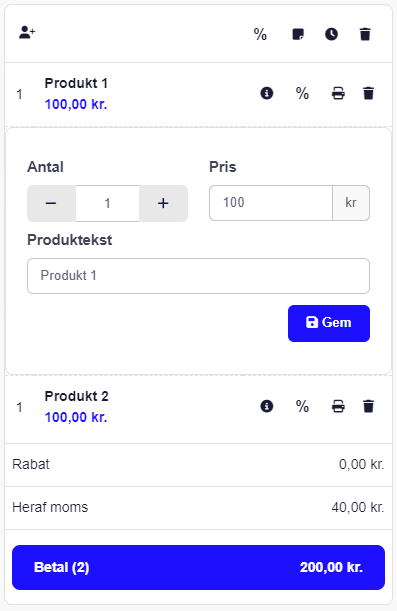
Task: Open the order note icon
Action: pos(298,34)
